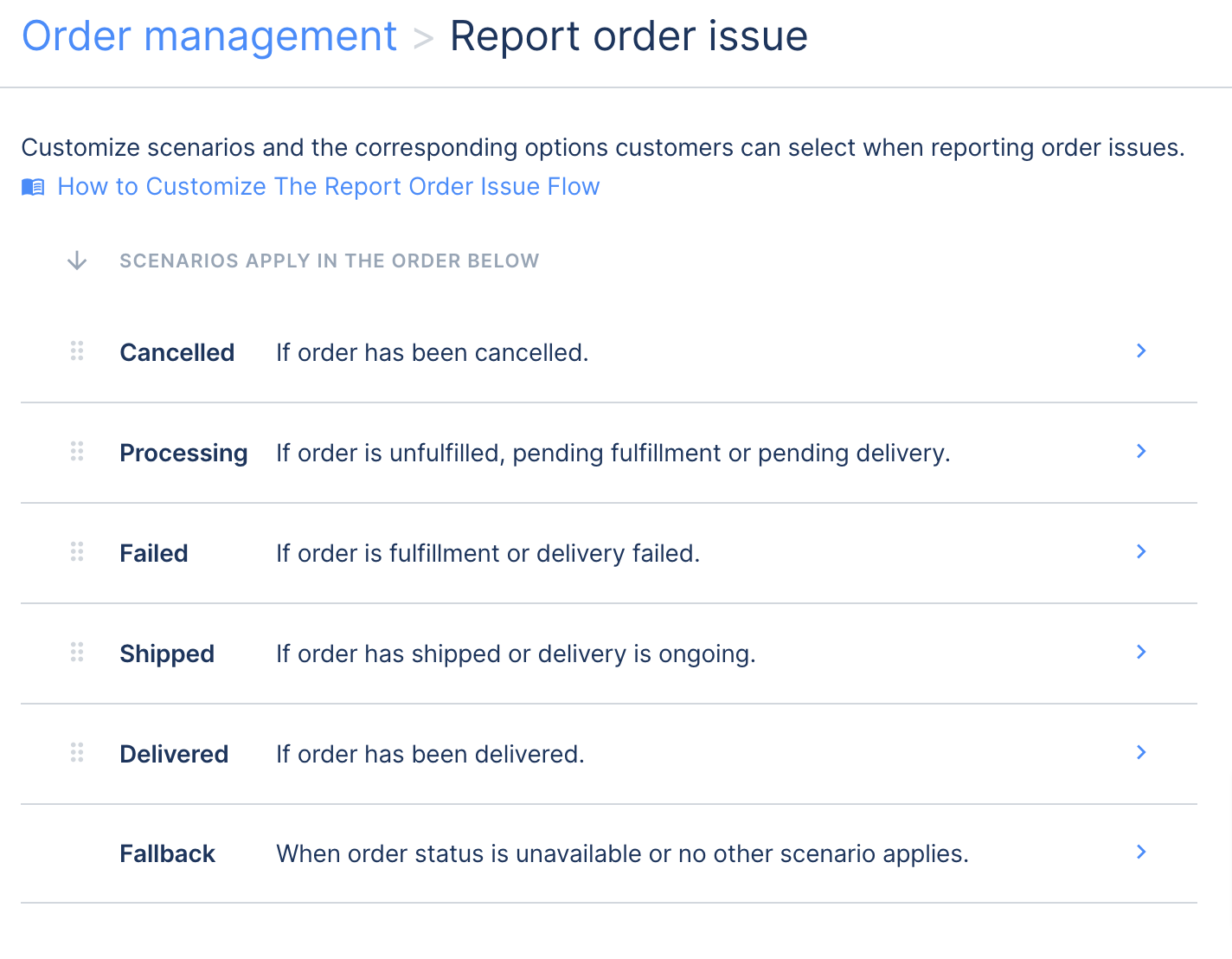Click the book icon beside the help link
The width and height of the screenshot is (1232, 959).
click(x=33, y=187)
